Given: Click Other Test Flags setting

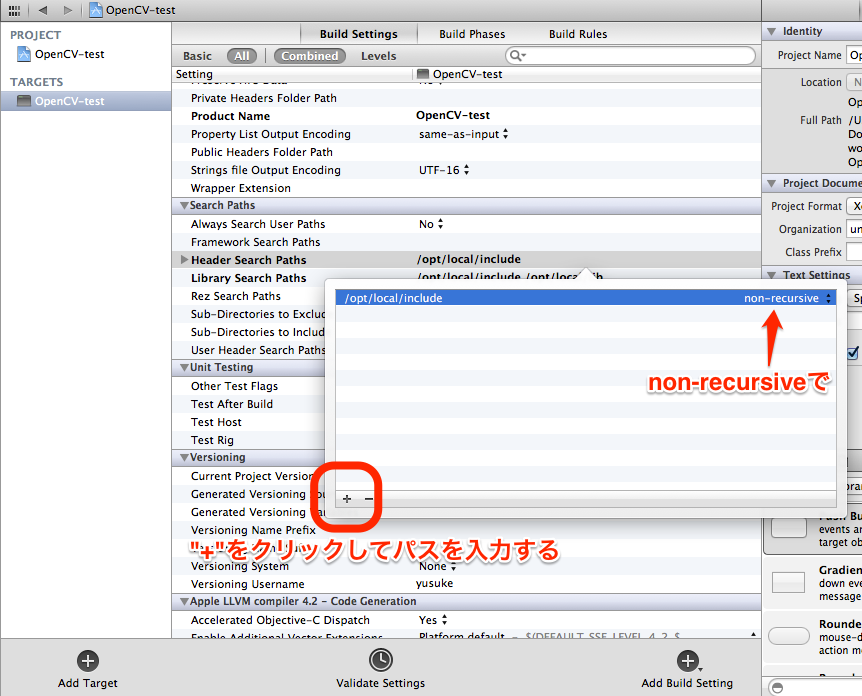Looking at the screenshot, I should 234,386.
